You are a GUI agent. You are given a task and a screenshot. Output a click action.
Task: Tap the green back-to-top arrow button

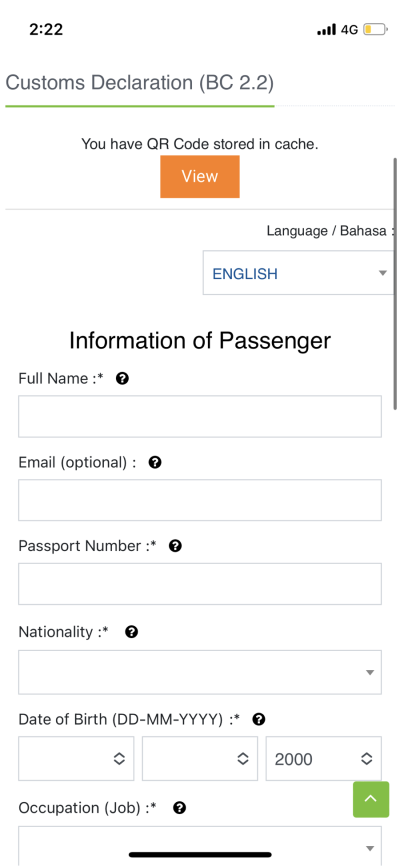(371, 799)
